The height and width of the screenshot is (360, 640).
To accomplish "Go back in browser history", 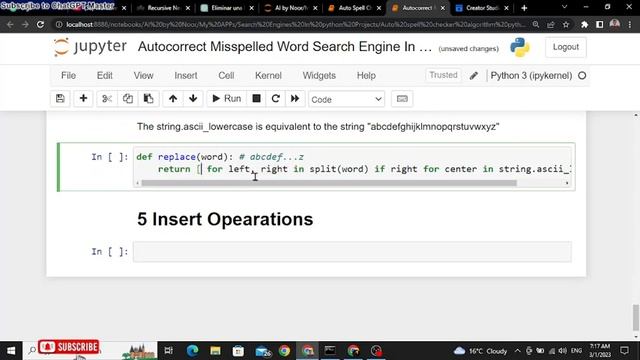I will [x=10, y=24].
